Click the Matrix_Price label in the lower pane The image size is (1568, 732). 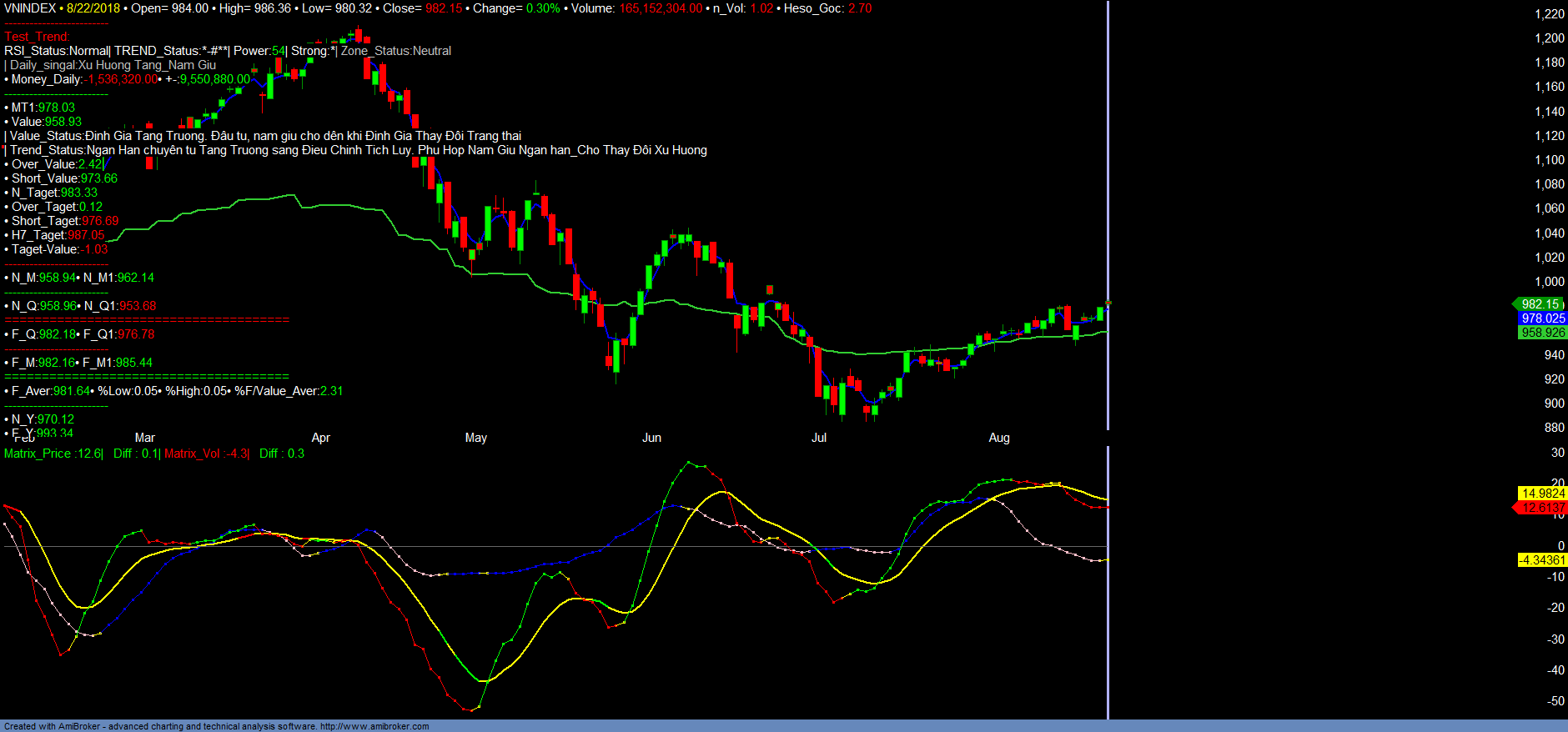(53, 454)
